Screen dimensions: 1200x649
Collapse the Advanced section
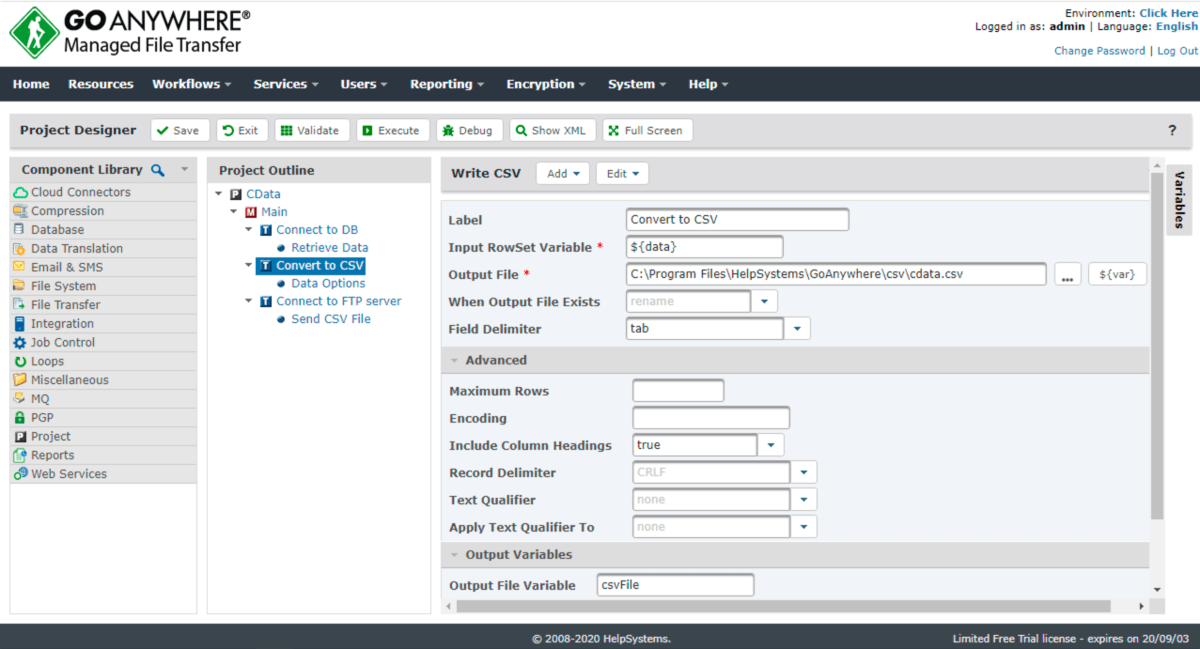coord(455,360)
